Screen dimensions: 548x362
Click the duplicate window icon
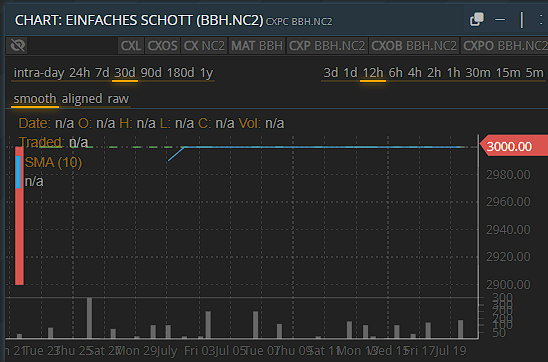tap(477, 19)
